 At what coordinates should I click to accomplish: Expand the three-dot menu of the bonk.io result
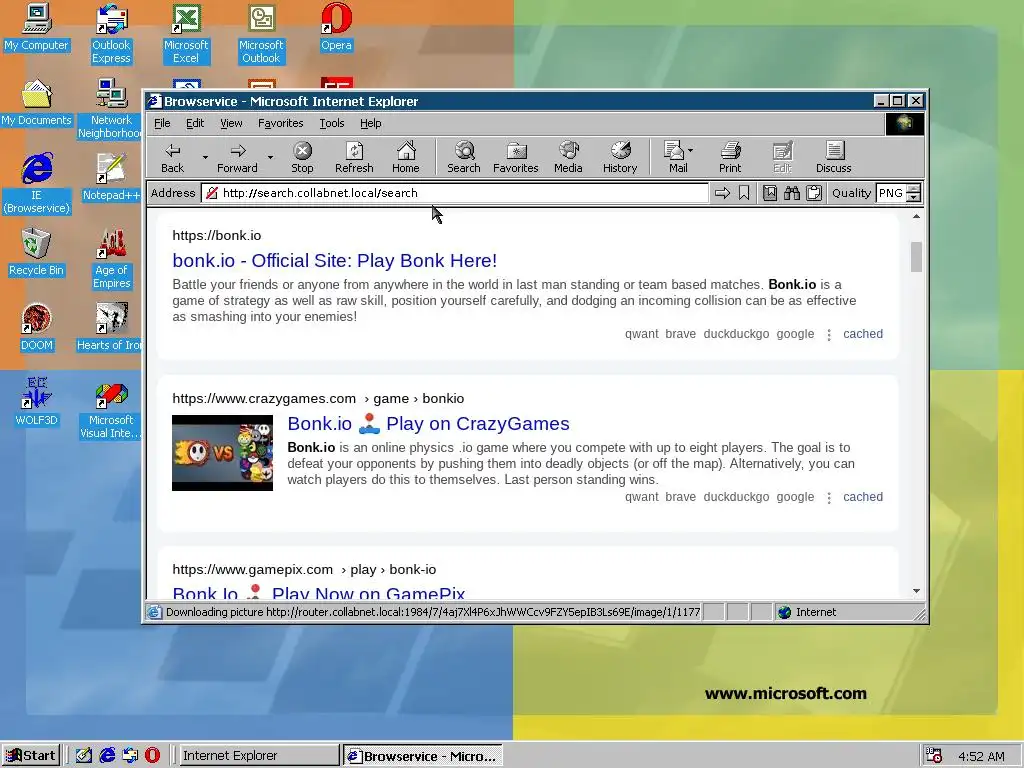point(829,335)
